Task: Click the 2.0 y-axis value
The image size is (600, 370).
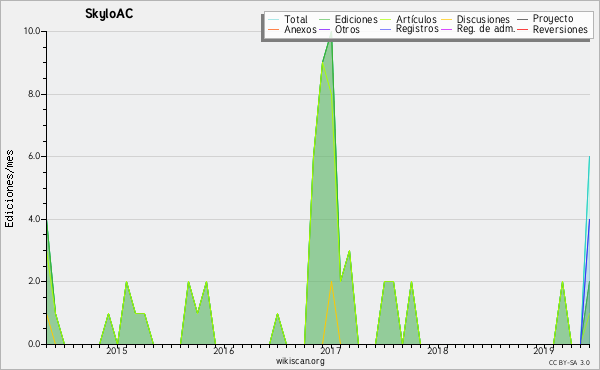Action: 34,281
